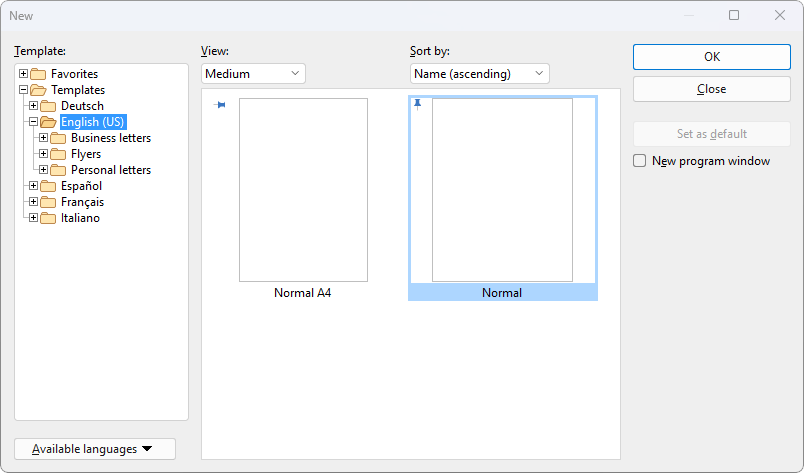Select Español in the tree
Viewport: 804px width, 473px height.
point(81,186)
